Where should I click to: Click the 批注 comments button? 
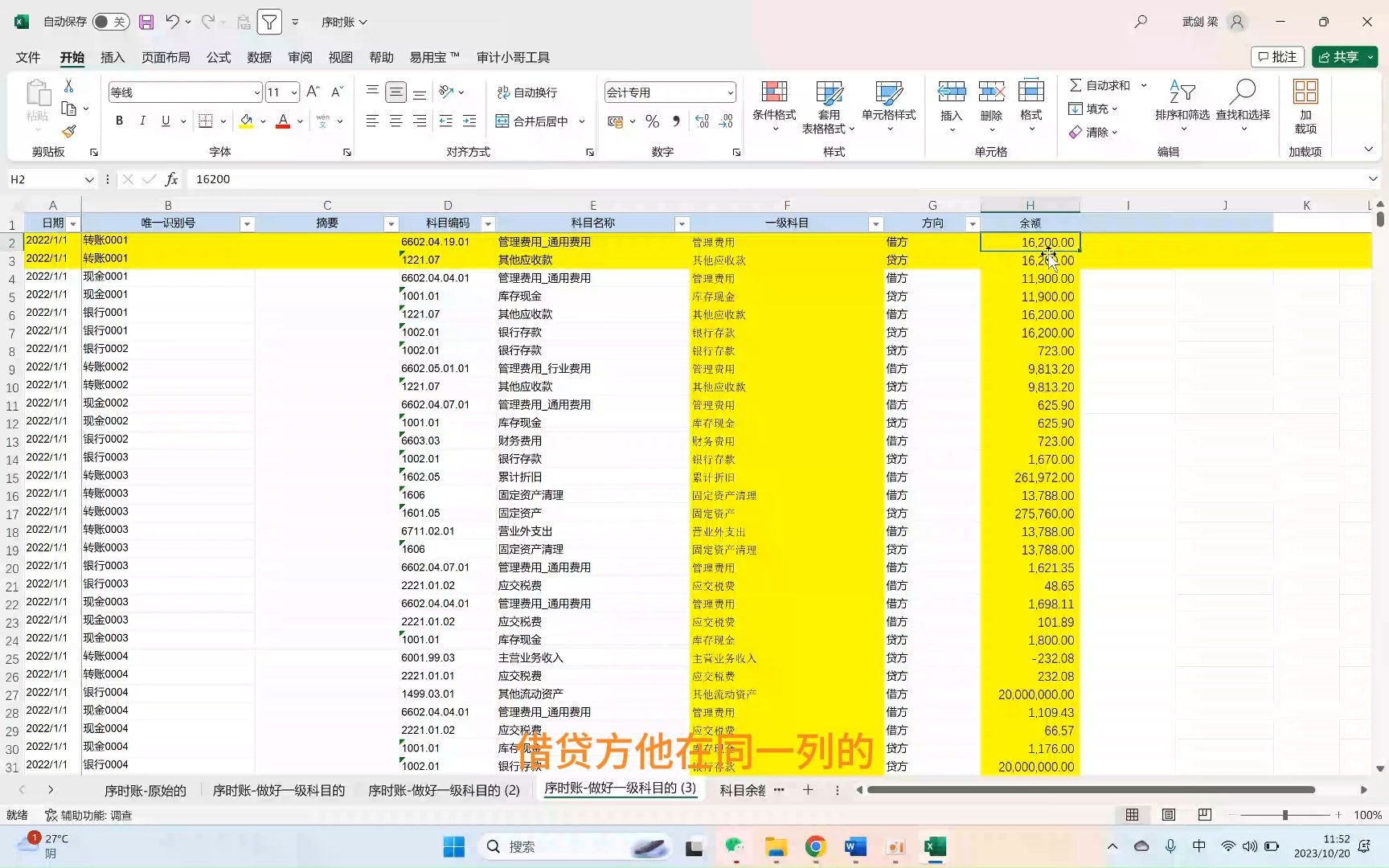1277,56
